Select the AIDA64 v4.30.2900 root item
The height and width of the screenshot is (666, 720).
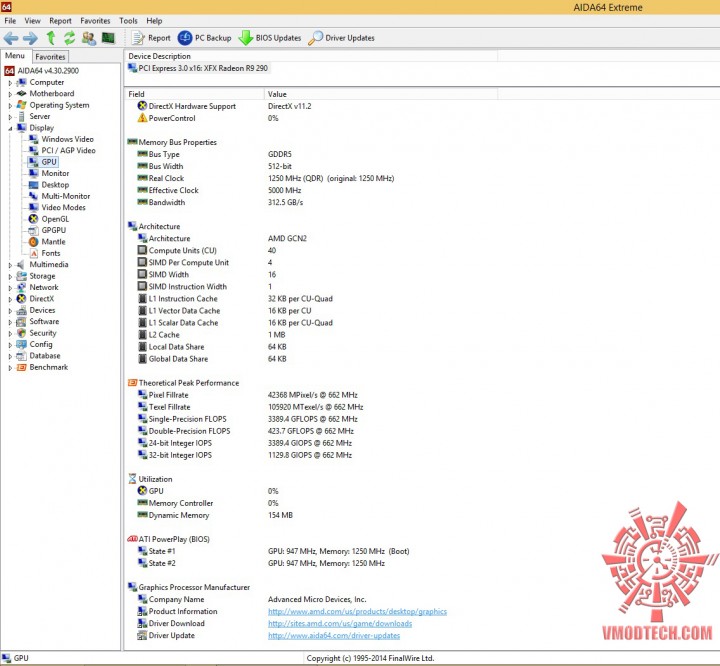point(42,71)
